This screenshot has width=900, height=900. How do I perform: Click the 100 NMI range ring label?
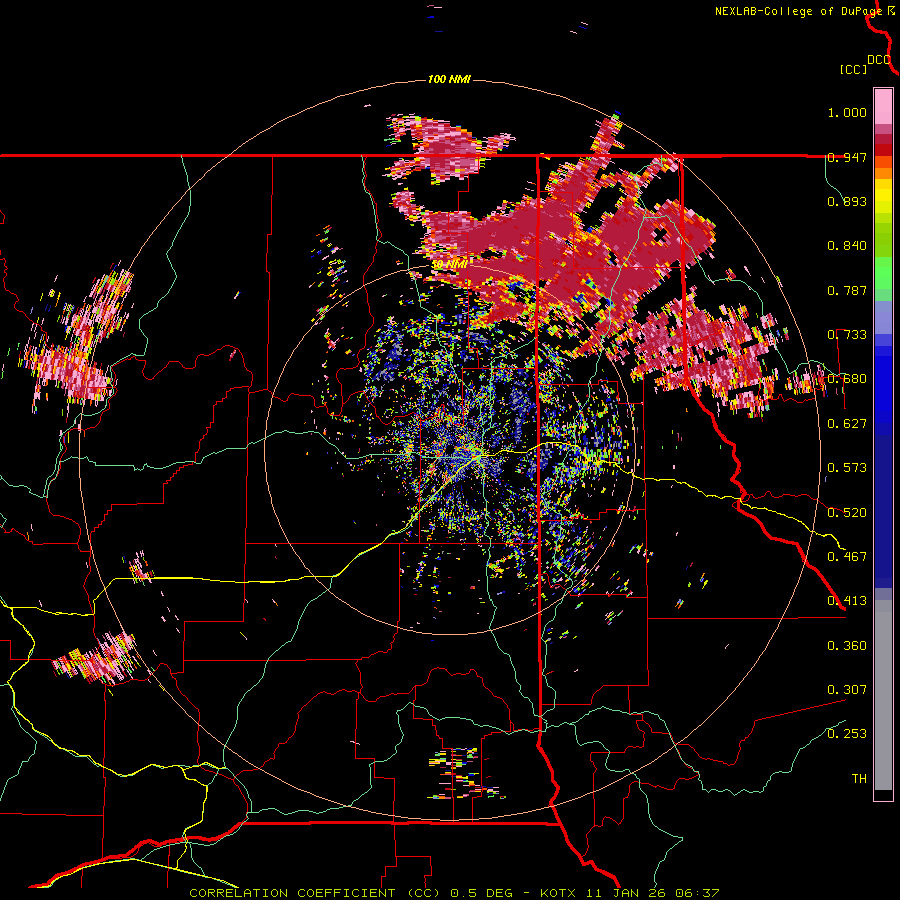pyautogui.click(x=449, y=79)
